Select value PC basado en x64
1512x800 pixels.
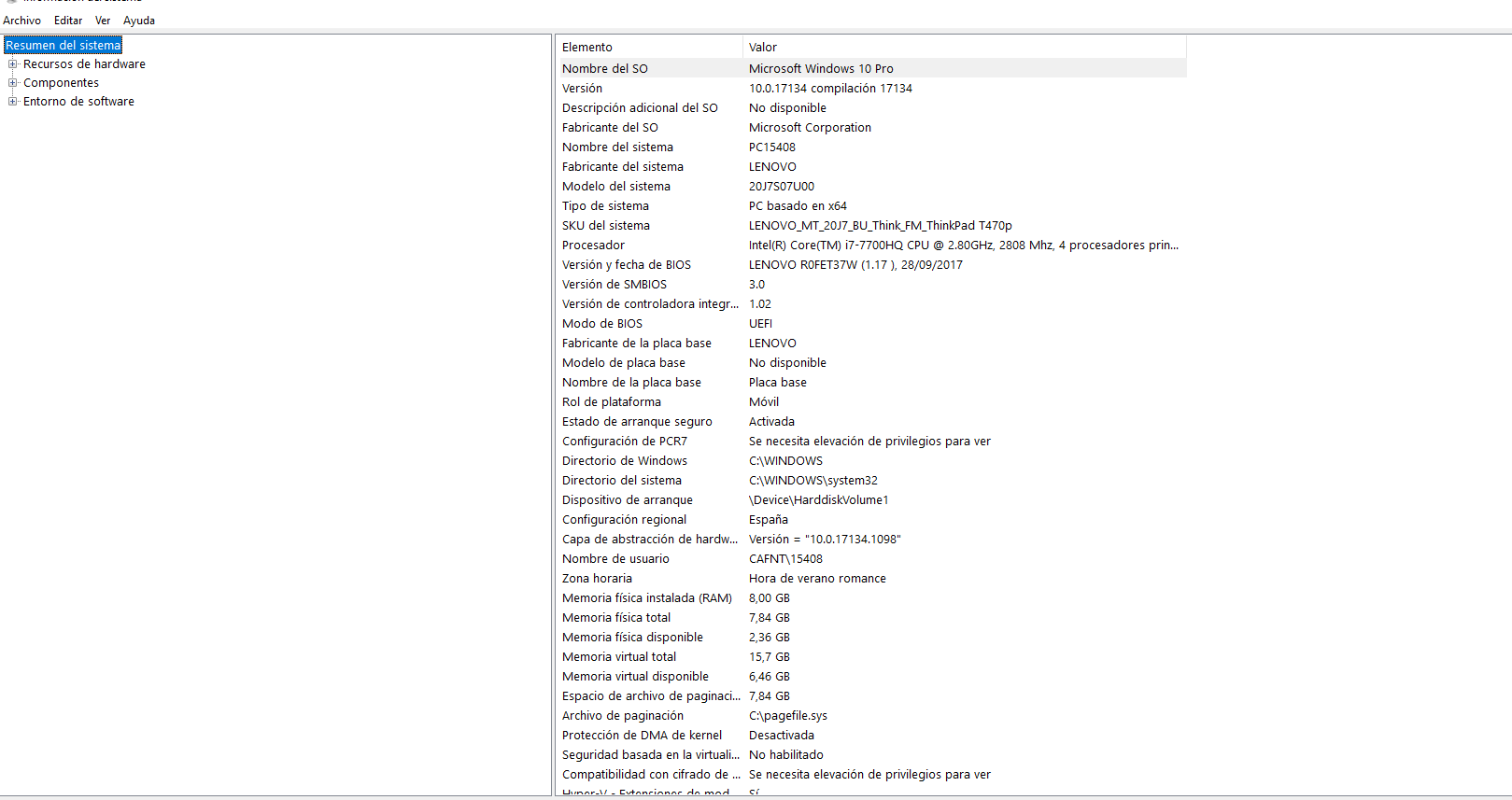point(798,205)
